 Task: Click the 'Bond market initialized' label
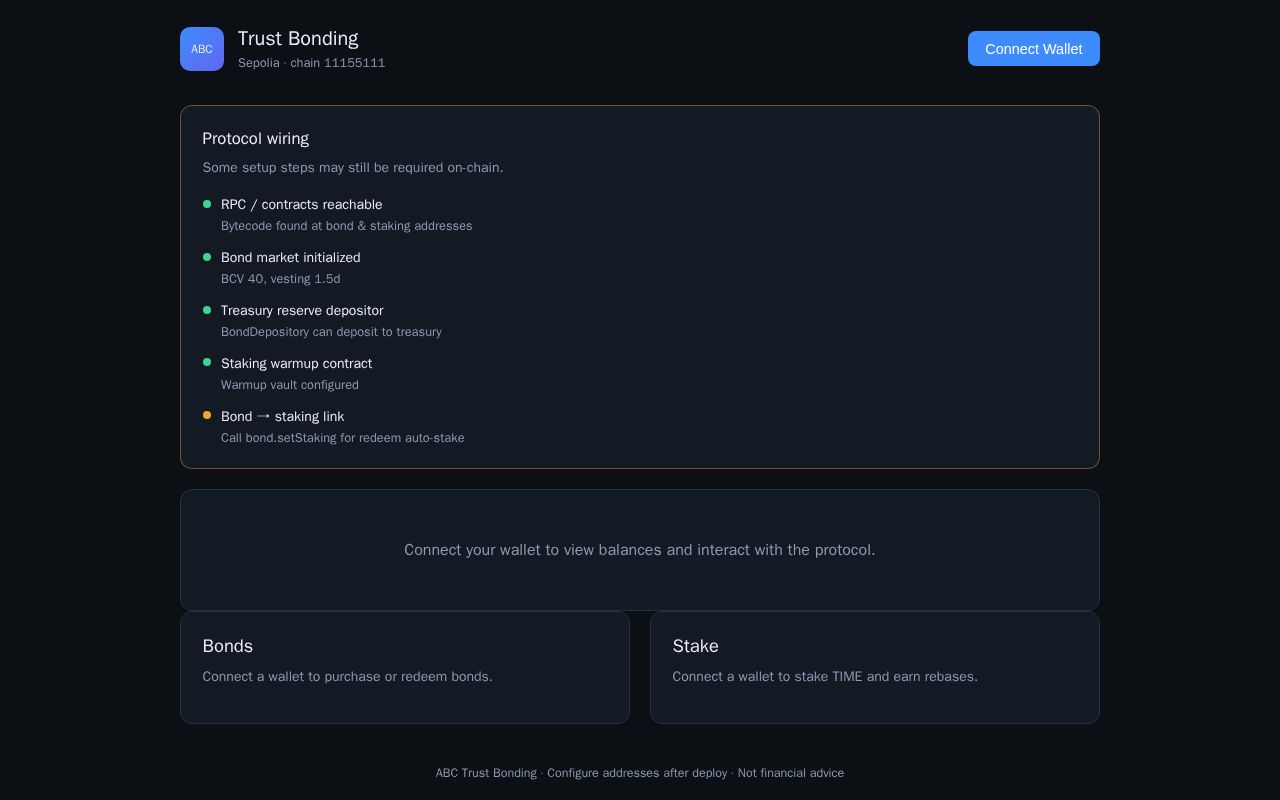click(291, 257)
